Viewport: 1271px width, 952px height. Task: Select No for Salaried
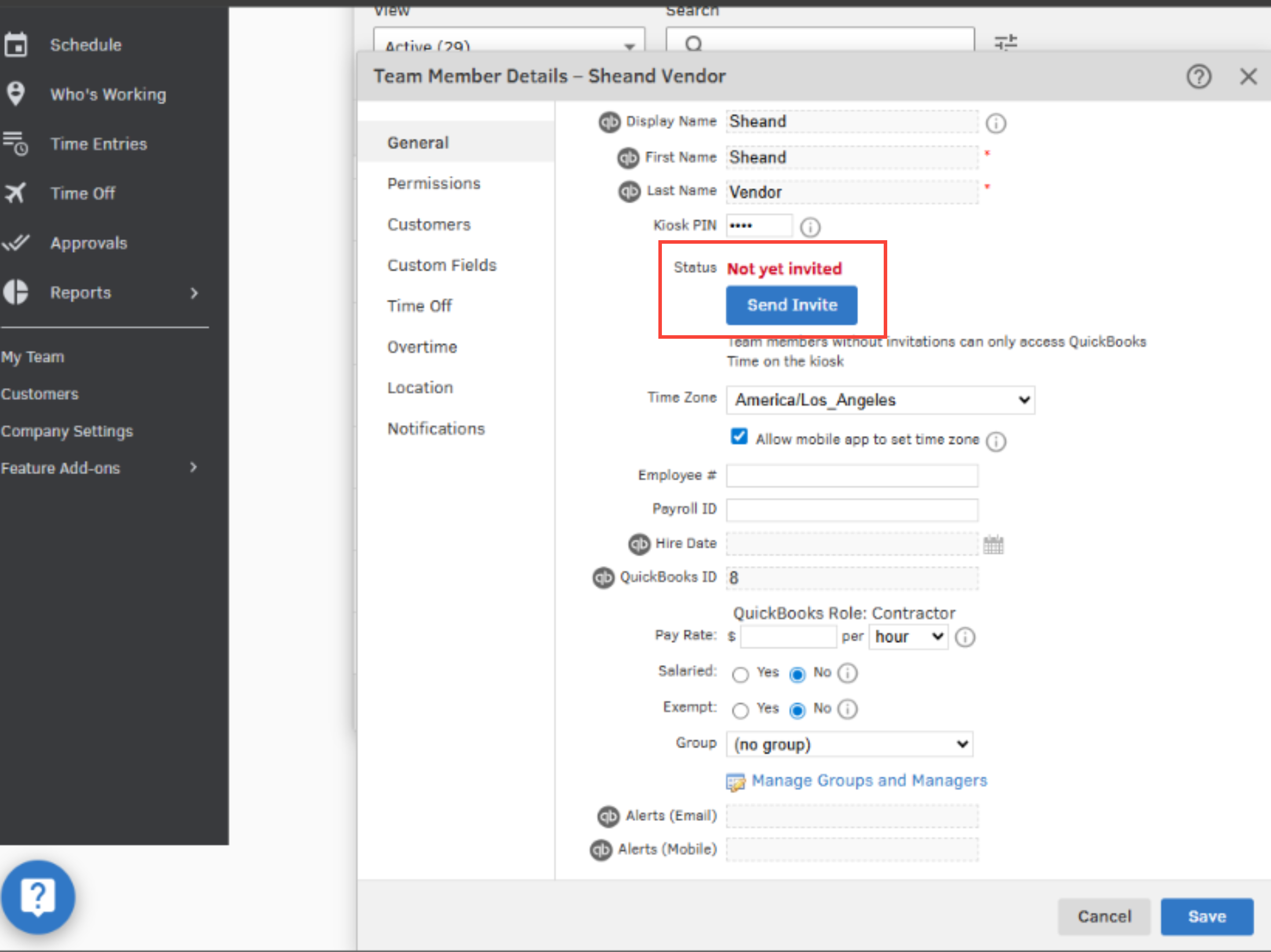797,674
